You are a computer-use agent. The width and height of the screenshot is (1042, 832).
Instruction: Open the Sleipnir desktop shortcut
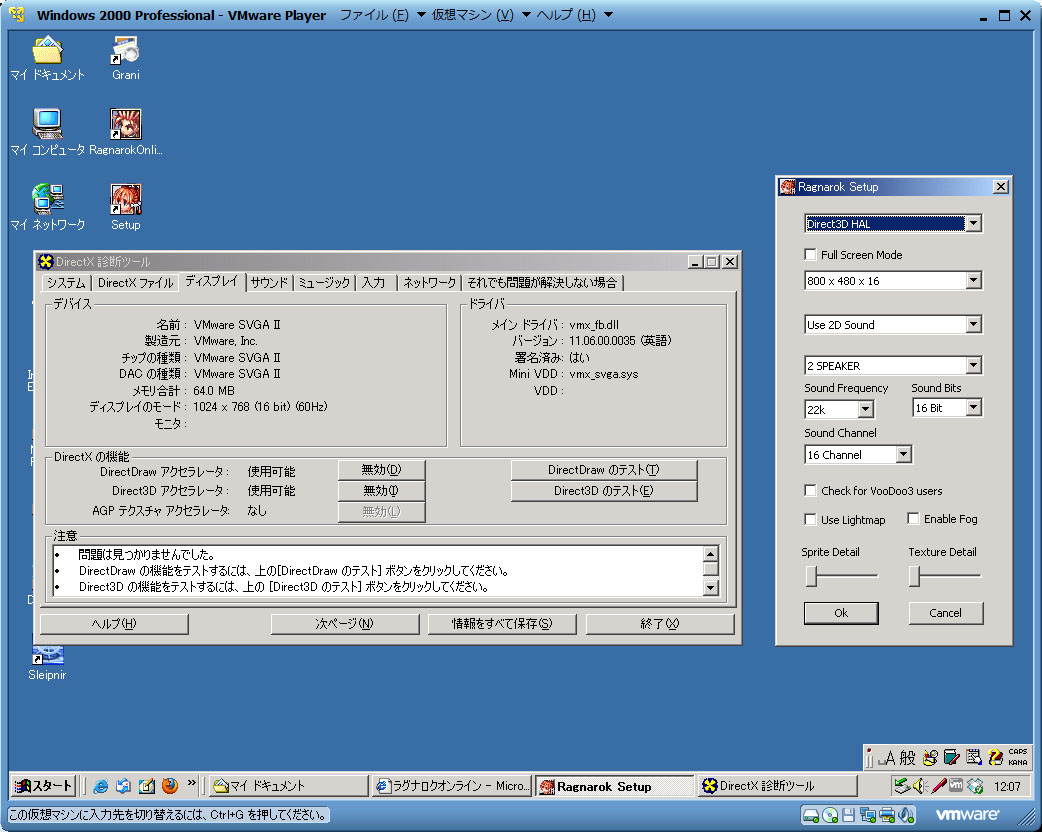[x=47, y=656]
